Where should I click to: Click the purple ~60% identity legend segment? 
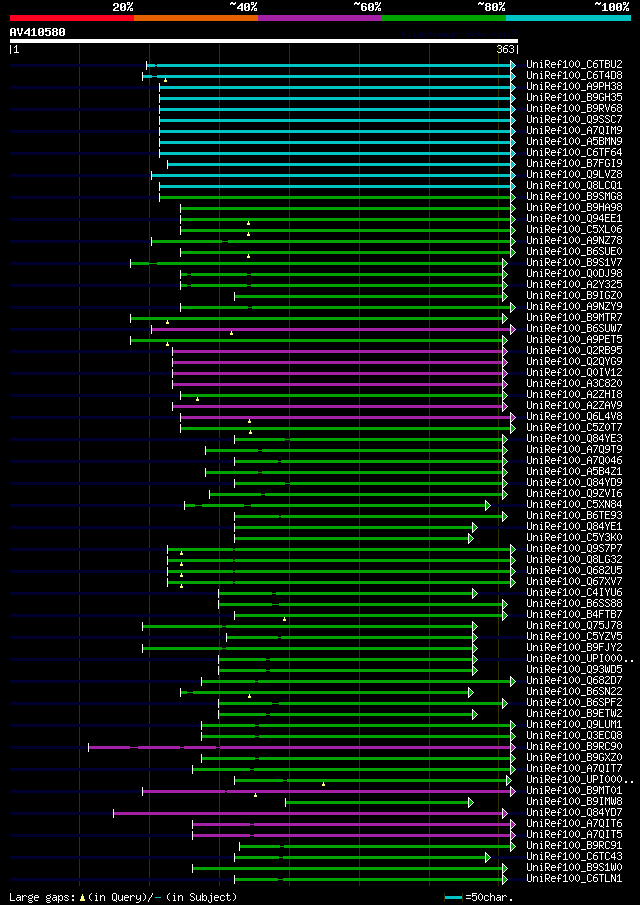click(x=320, y=18)
